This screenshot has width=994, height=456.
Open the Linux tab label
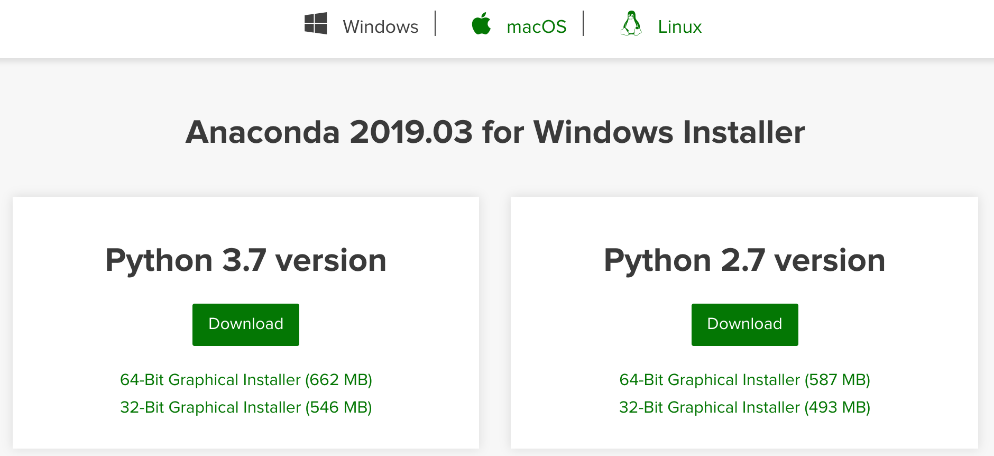pyautogui.click(x=680, y=27)
